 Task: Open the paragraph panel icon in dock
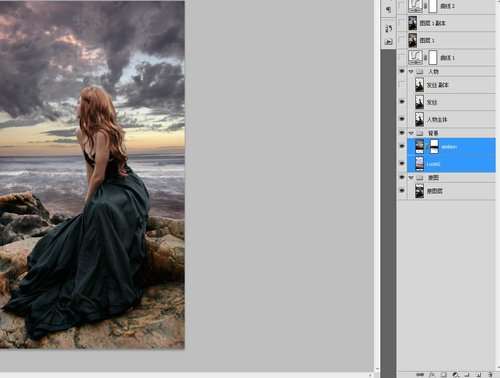coord(388,9)
